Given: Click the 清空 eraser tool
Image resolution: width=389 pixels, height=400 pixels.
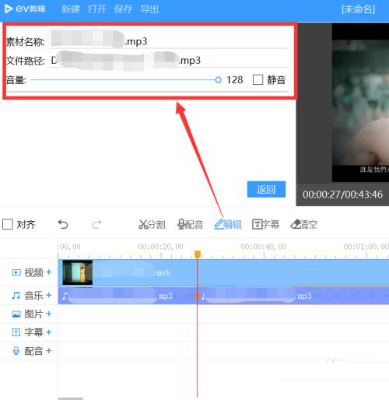Looking at the screenshot, I should 304,225.
